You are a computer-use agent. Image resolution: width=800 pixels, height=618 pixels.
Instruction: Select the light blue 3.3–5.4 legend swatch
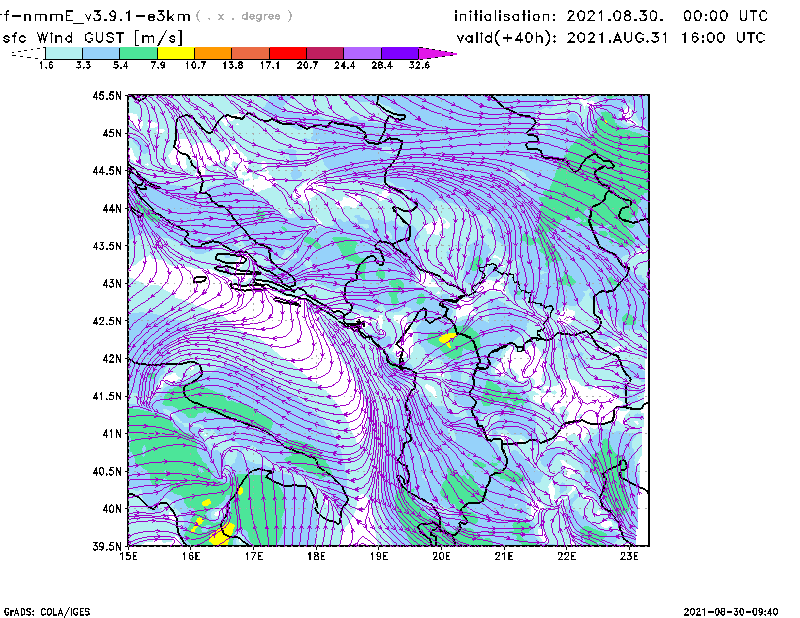(101, 53)
